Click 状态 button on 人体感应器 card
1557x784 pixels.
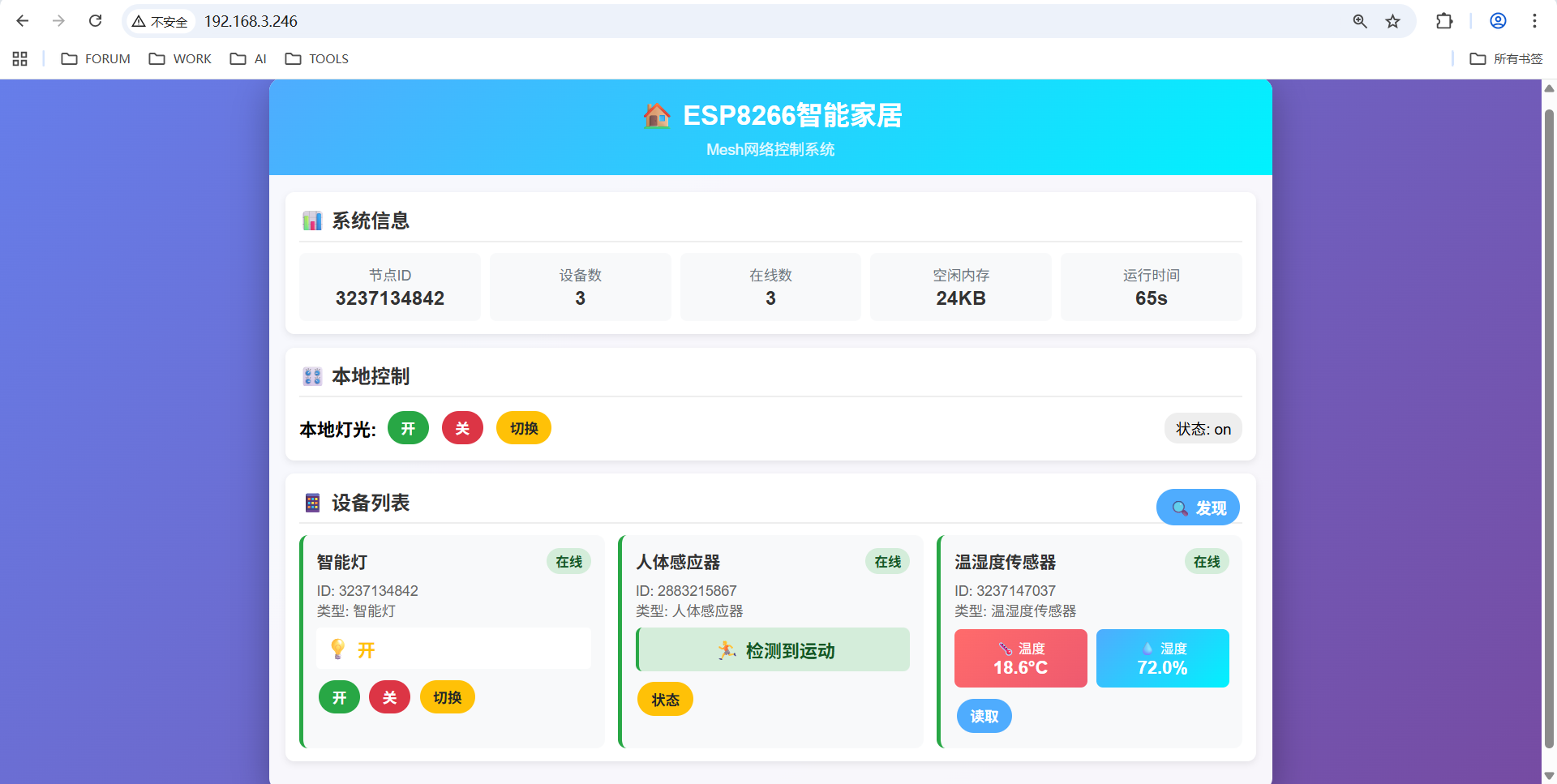point(665,699)
